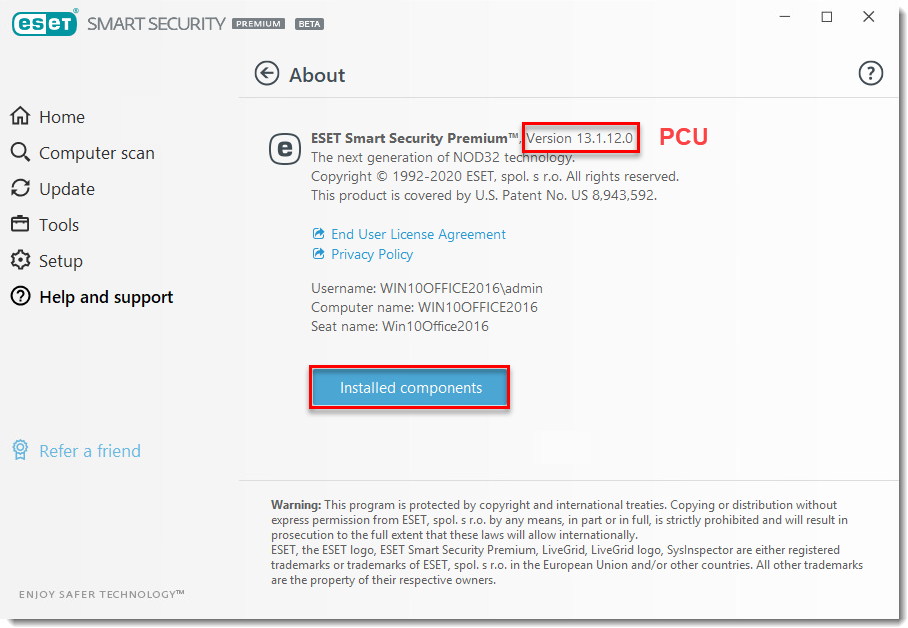908x628 pixels.
Task: Open the Installed components dialog
Action: [409, 387]
